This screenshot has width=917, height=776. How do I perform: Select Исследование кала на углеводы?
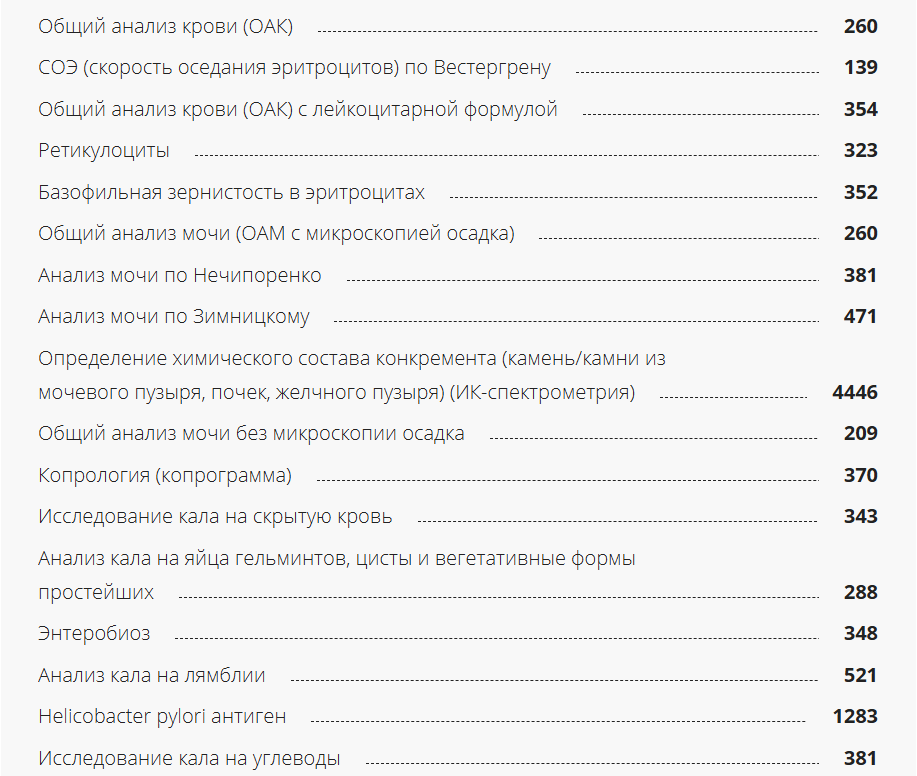pyautogui.click(x=189, y=759)
